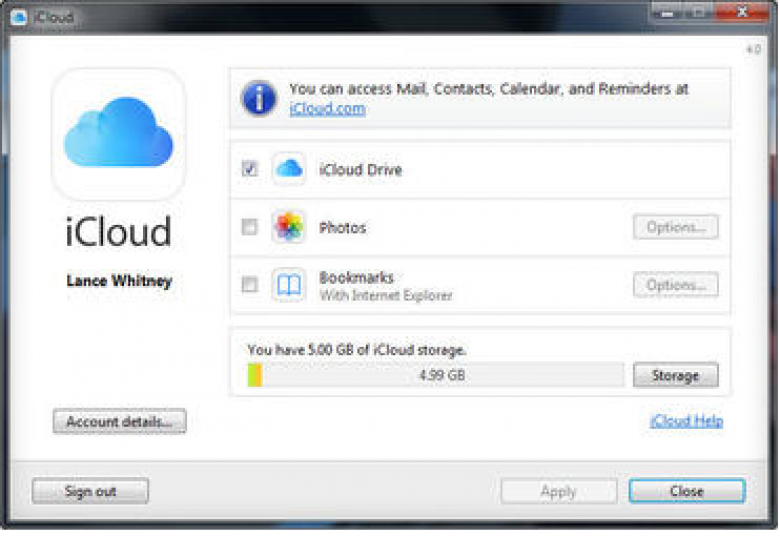Click the 'With Internet Explorer' subtitle
The image size is (780, 536).
(x=386, y=296)
